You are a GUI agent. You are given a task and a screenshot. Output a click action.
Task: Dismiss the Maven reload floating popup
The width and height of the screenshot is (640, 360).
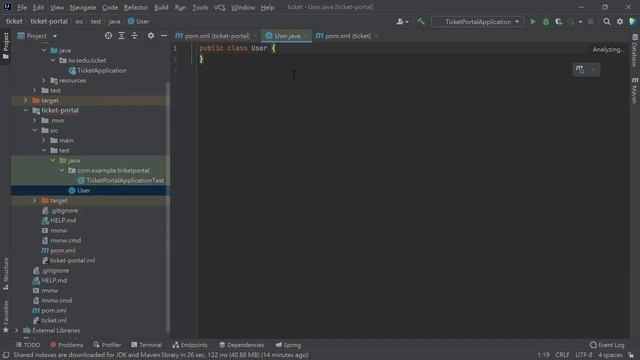593,69
